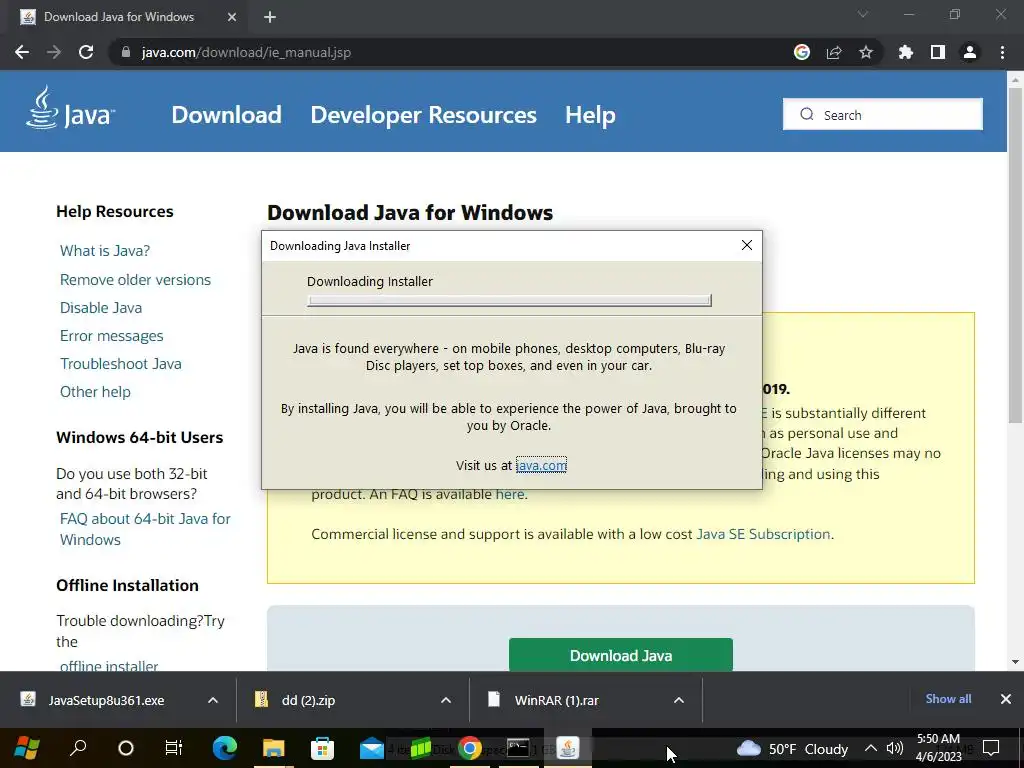Bookmark this page with star icon
Screen dimensions: 1024x768
866,52
